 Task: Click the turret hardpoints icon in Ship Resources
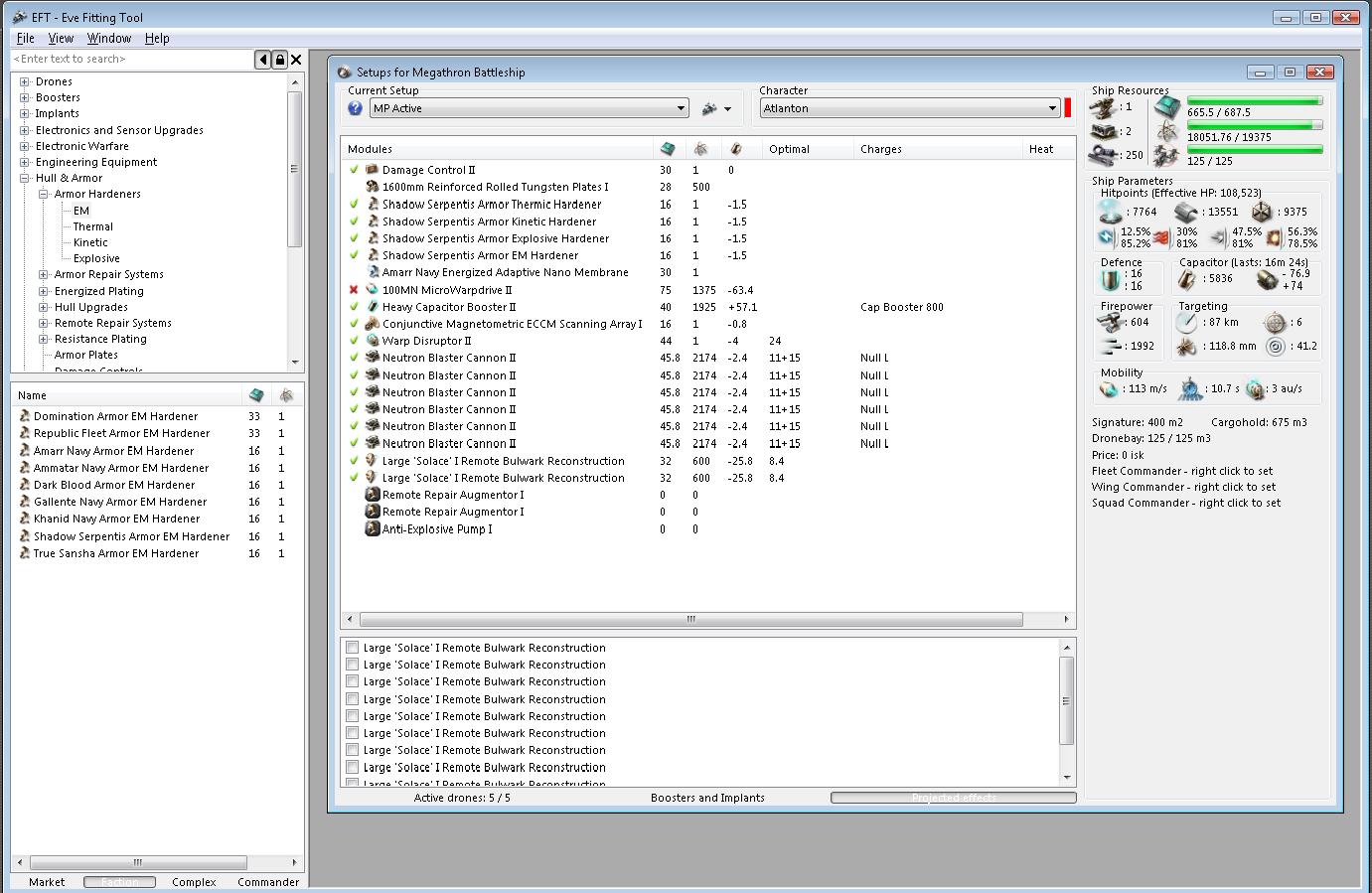click(x=1104, y=106)
